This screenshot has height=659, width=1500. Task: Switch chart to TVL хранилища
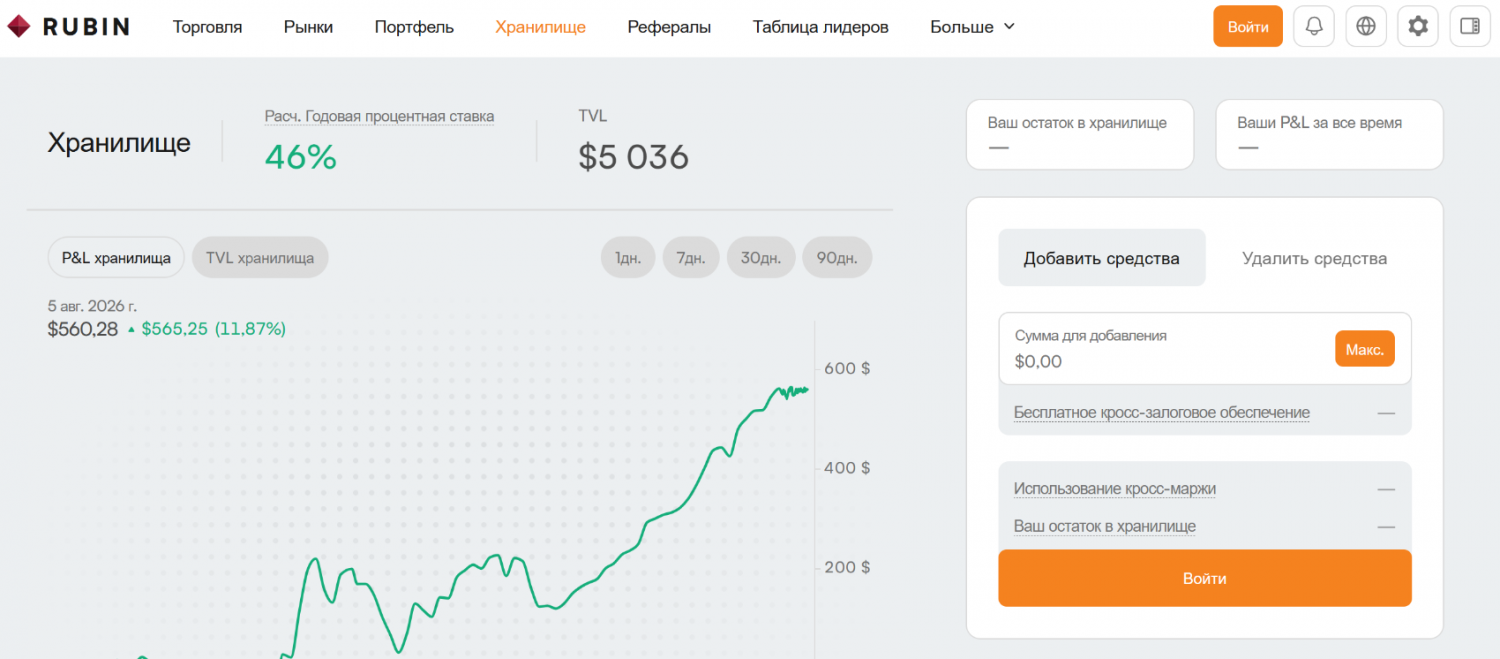[260, 257]
